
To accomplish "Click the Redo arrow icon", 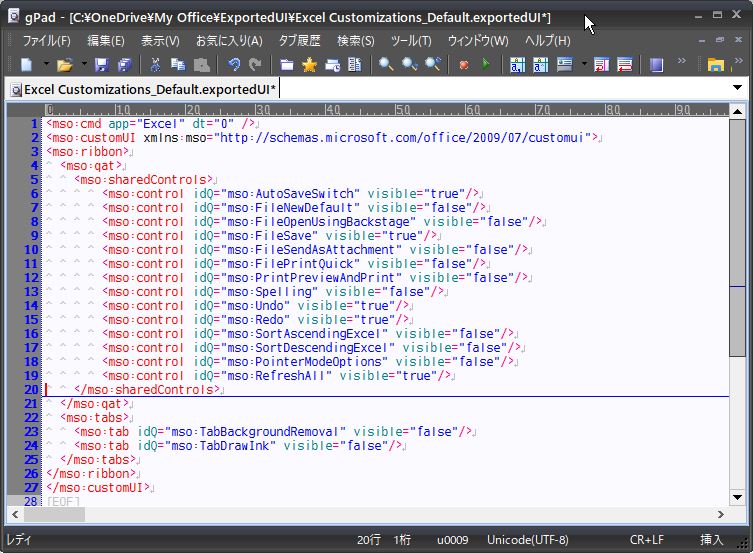I will (255, 64).
